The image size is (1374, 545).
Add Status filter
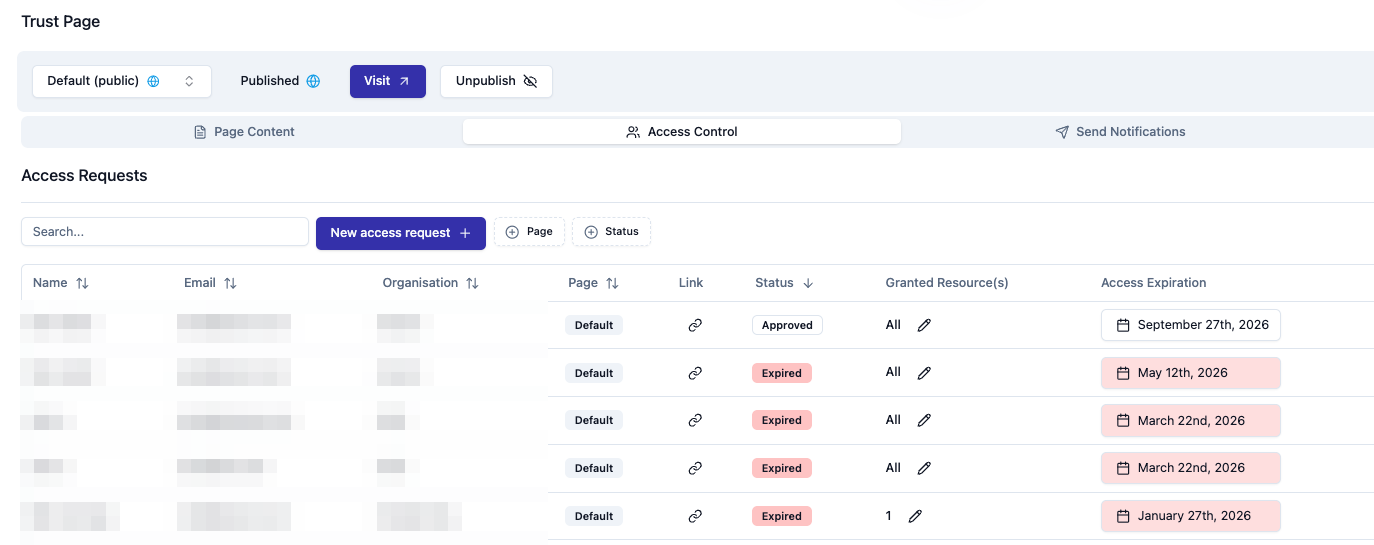click(611, 232)
